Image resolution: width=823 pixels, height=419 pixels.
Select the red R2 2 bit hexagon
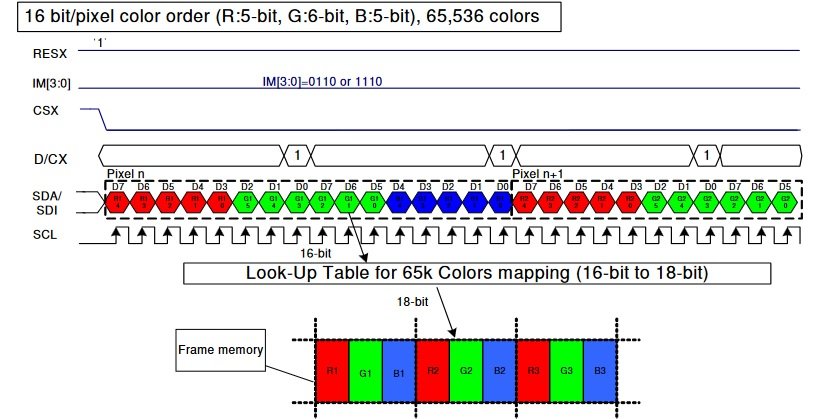pyautogui.click(x=577, y=202)
